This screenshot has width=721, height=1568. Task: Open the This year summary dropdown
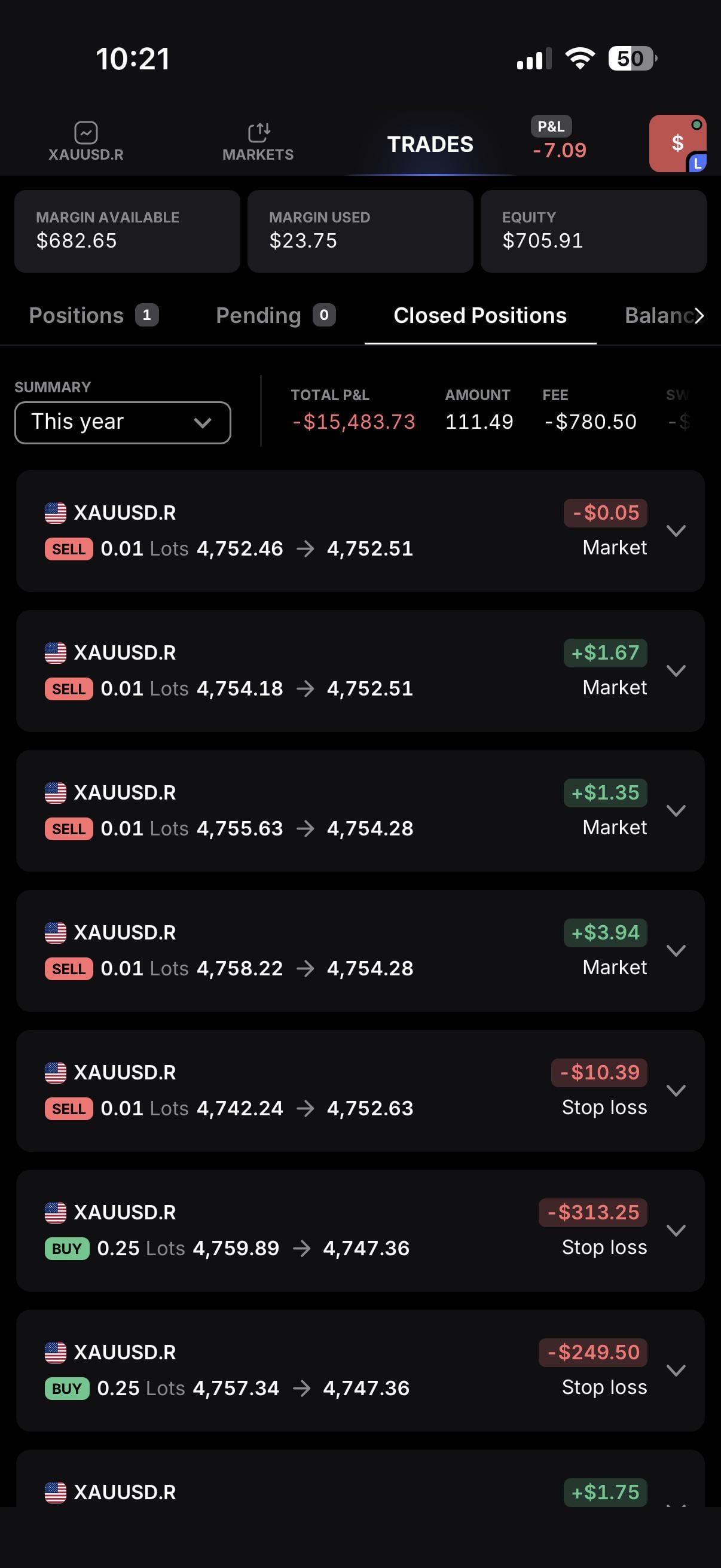click(123, 422)
